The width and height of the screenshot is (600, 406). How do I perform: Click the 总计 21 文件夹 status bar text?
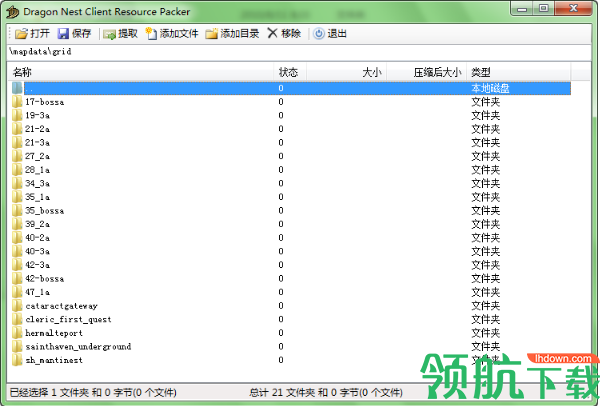point(326,392)
